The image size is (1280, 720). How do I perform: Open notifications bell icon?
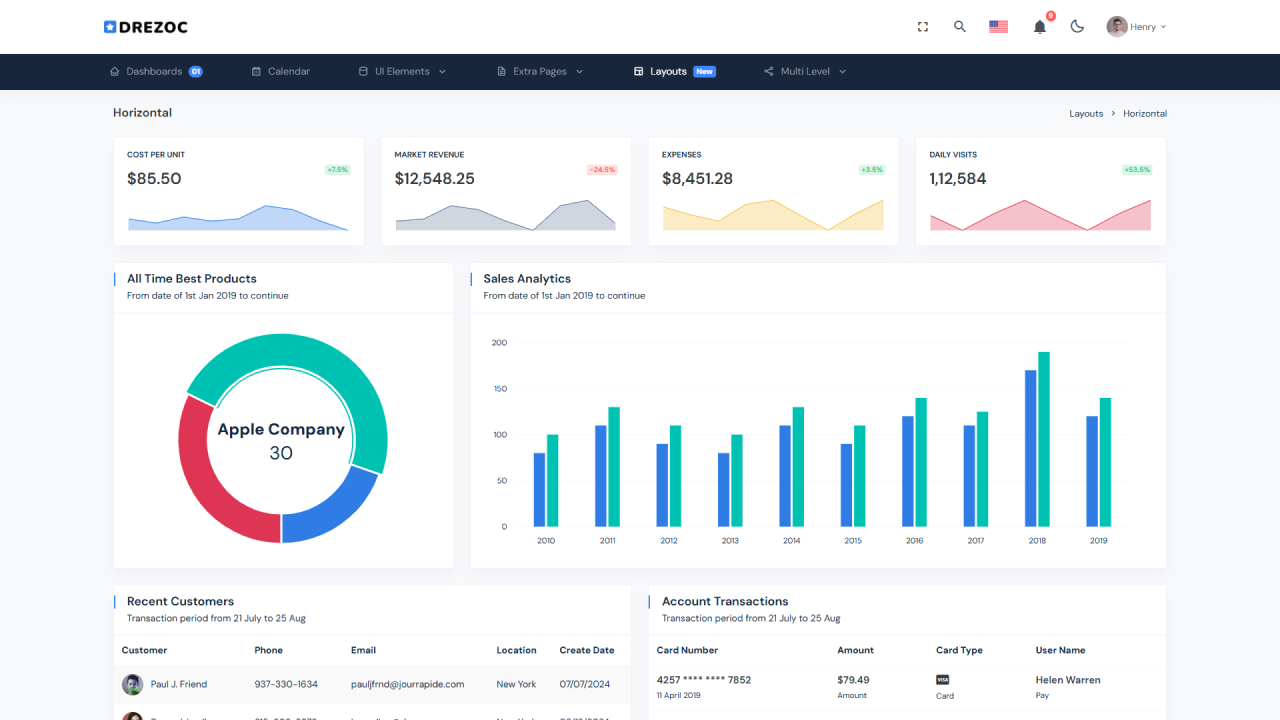pyautogui.click(x=1040, y=27)
